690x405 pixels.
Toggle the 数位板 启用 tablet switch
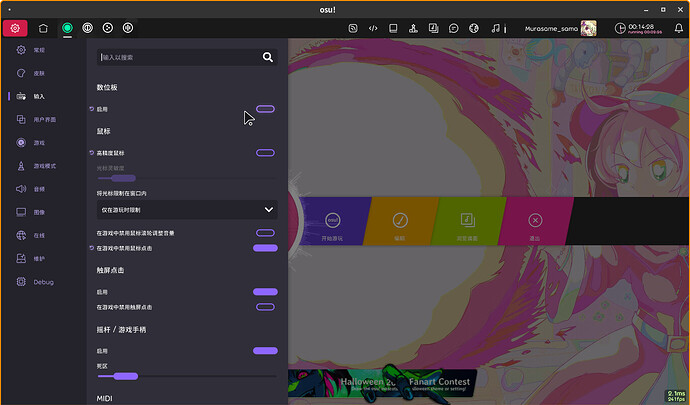(x=265, y=109)
